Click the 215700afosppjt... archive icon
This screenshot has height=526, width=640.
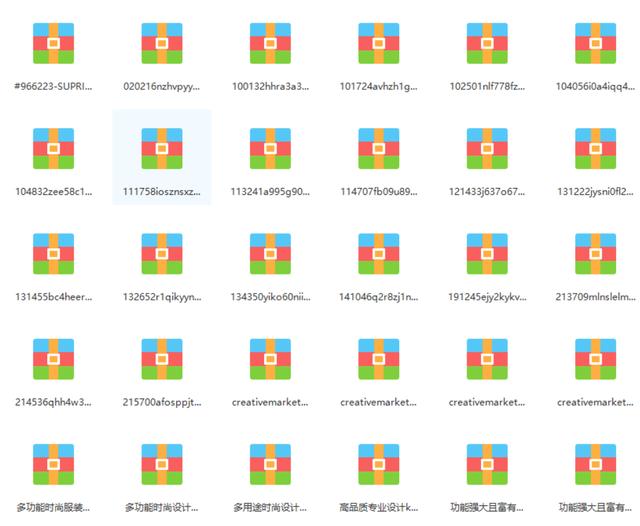162,359
